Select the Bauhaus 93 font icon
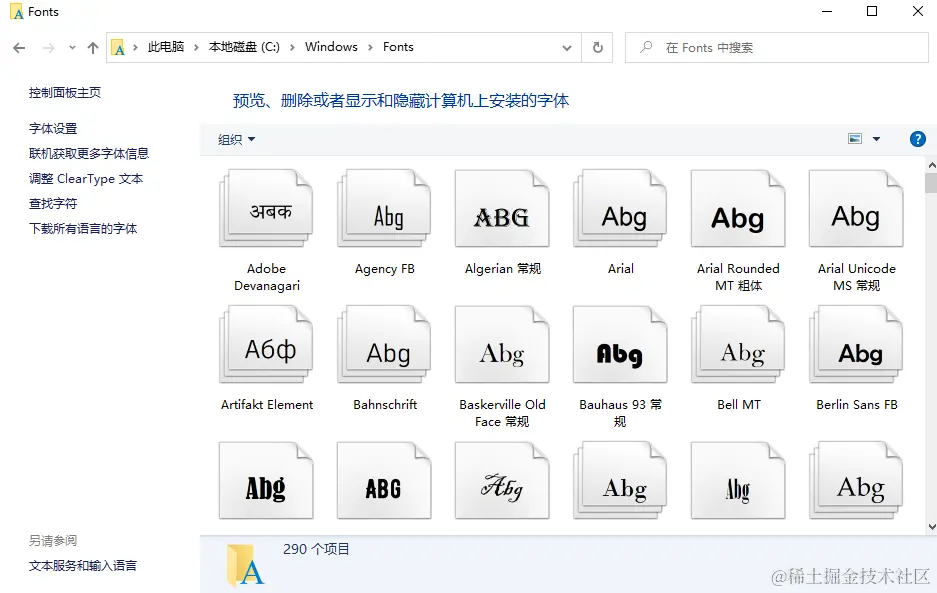The image size is (937, 593). tap(620, 344)
